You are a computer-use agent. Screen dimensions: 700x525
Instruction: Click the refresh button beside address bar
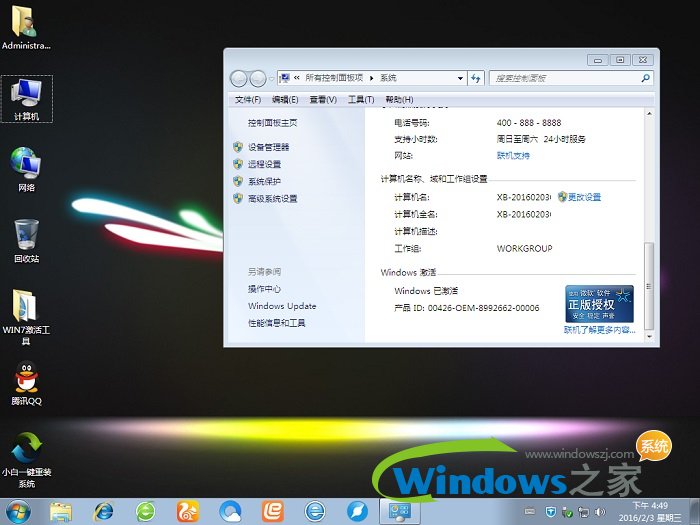[476, 79]
